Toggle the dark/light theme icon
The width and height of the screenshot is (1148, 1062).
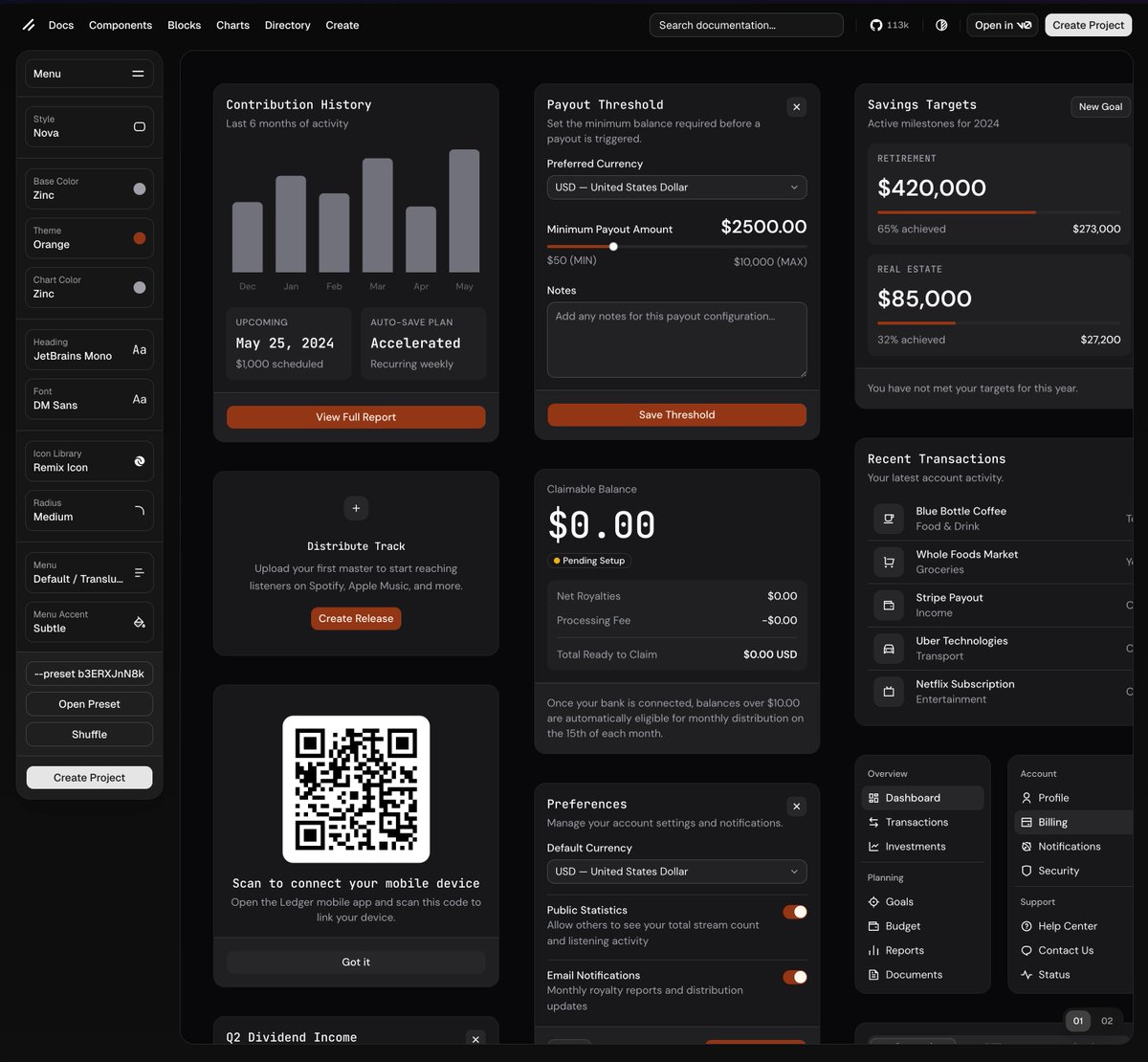pyautogui.click(x=941, y=25)
